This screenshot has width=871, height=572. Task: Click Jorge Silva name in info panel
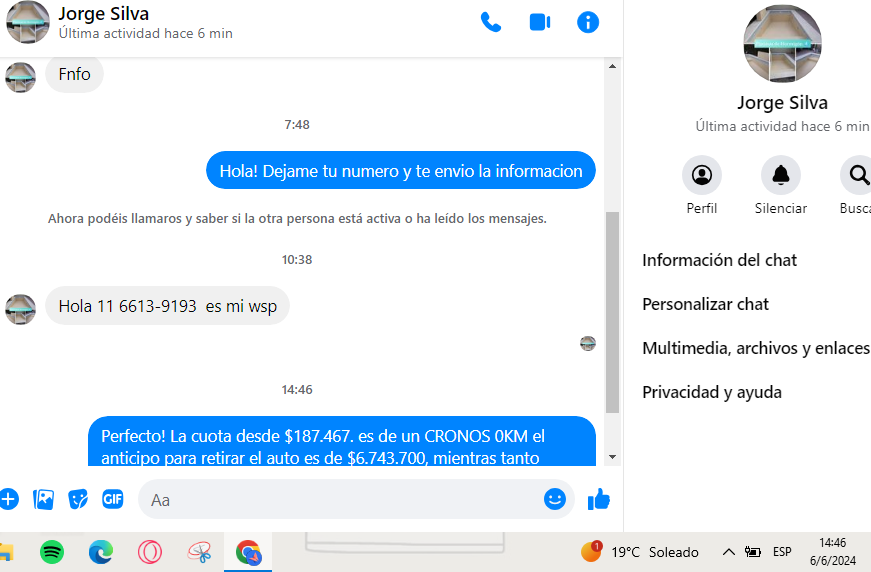(x=782, y=103)
